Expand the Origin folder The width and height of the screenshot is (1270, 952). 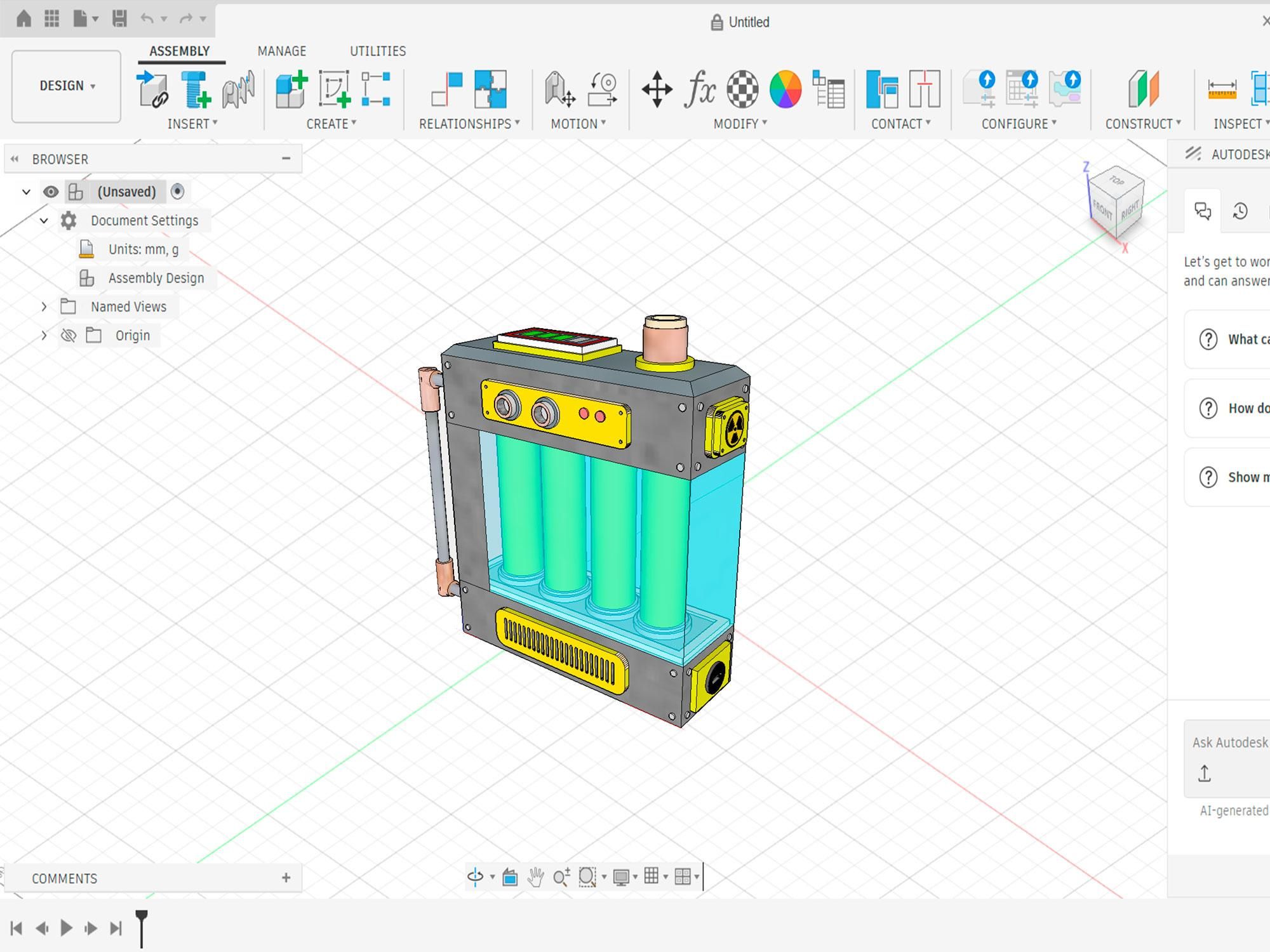click(44, 336)
